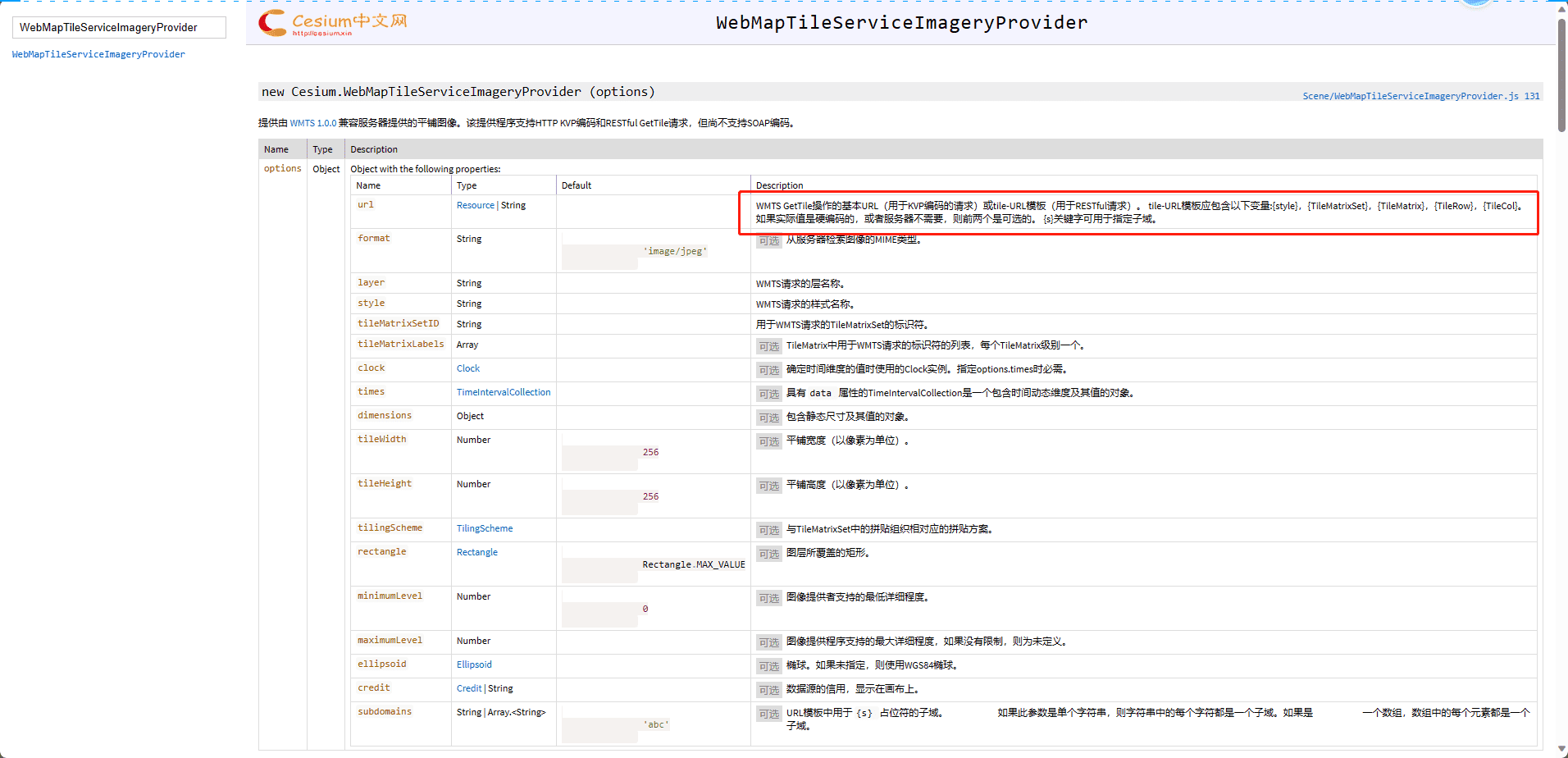Image resolution: width=1568 pixels, height=758 pixels.
Task: Click the 'abc' default value
Action: pos(656,724)
